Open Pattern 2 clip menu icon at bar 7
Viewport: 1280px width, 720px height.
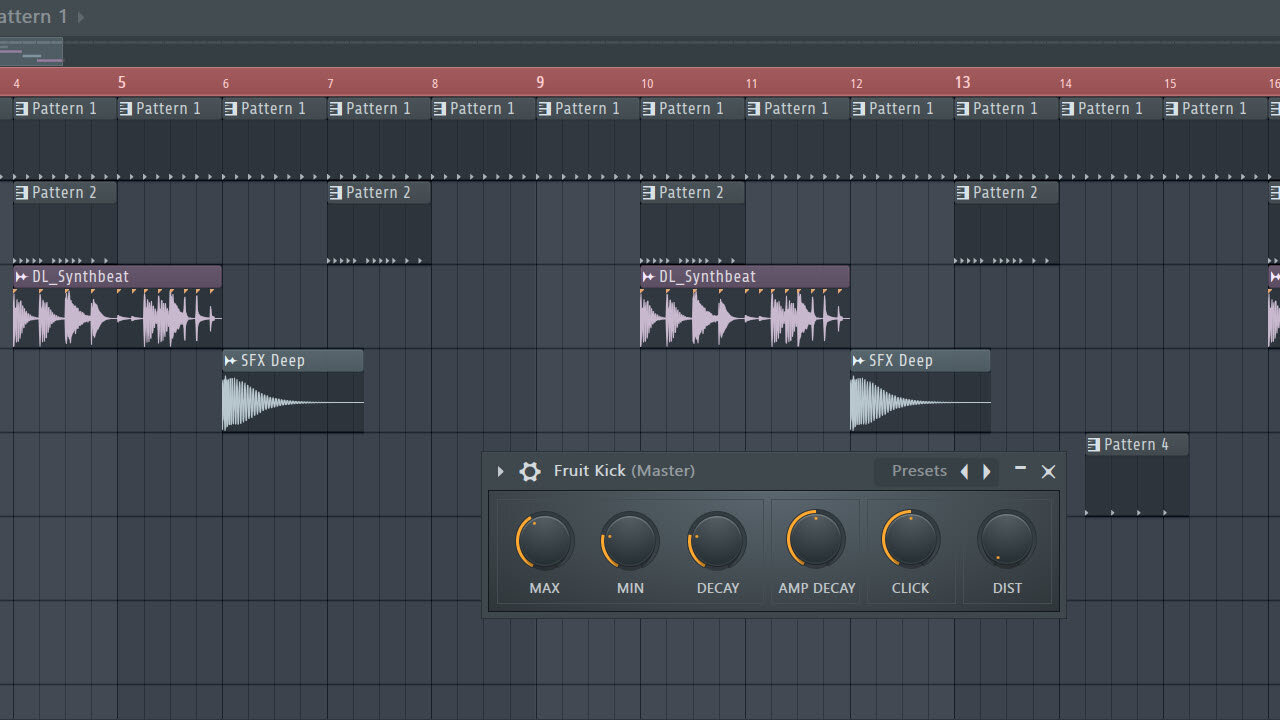click(335, 193)
